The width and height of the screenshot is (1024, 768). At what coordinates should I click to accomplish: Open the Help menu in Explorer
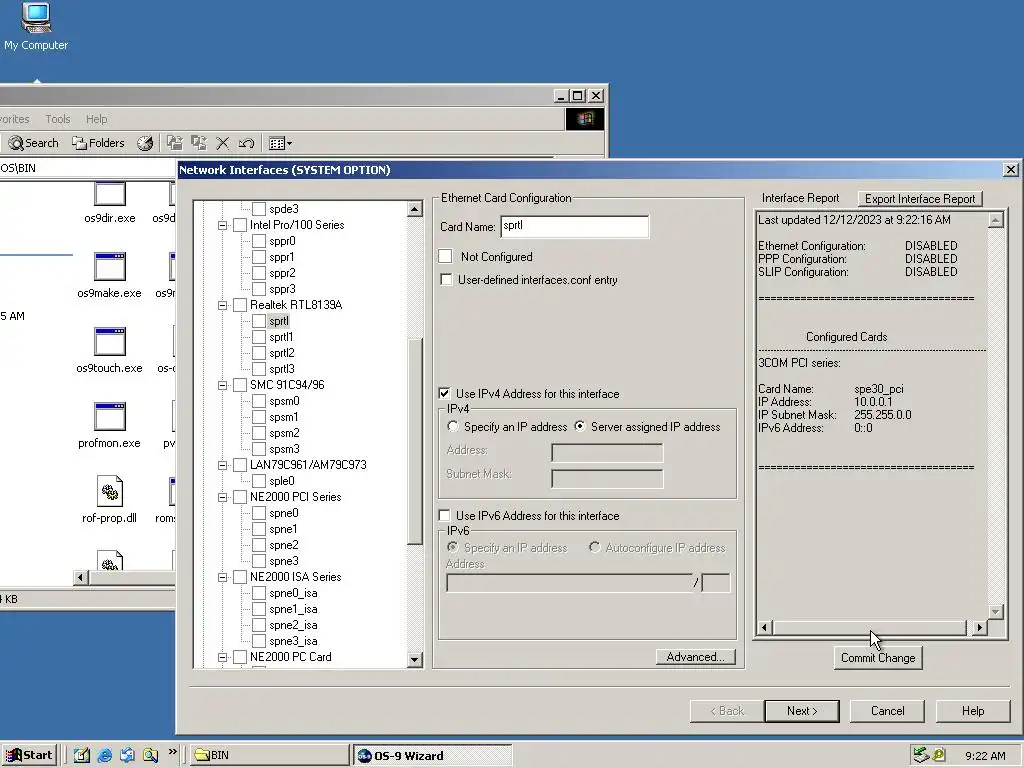[x=96, y=119]
